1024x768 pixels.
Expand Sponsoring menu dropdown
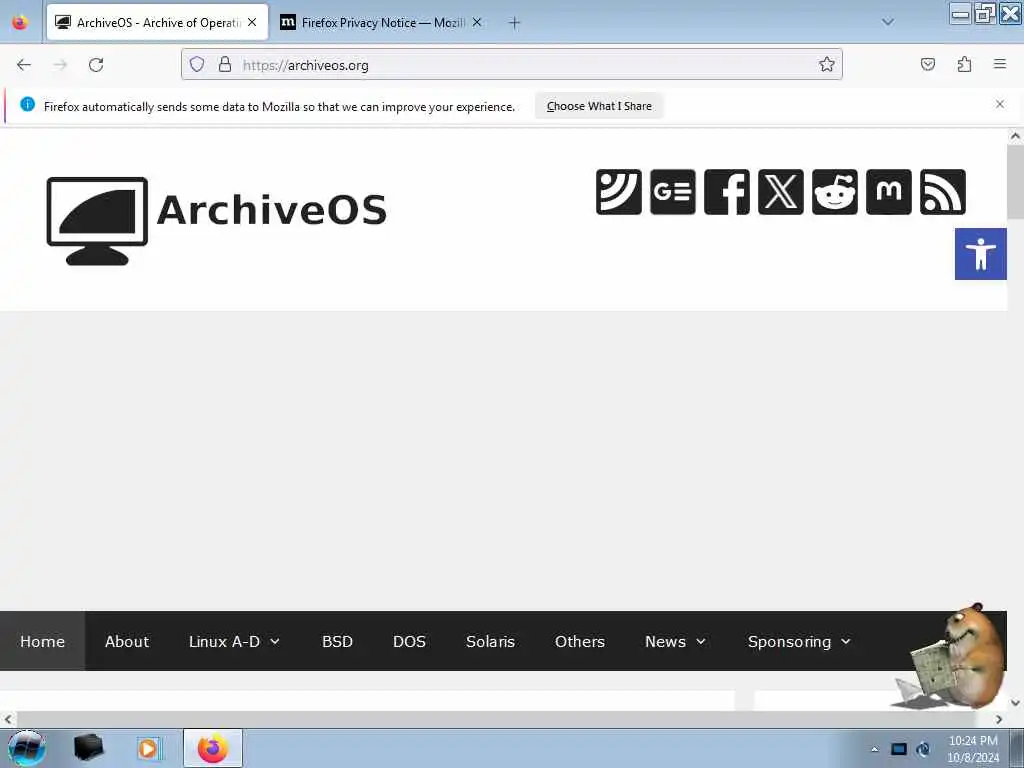(800, 641)
